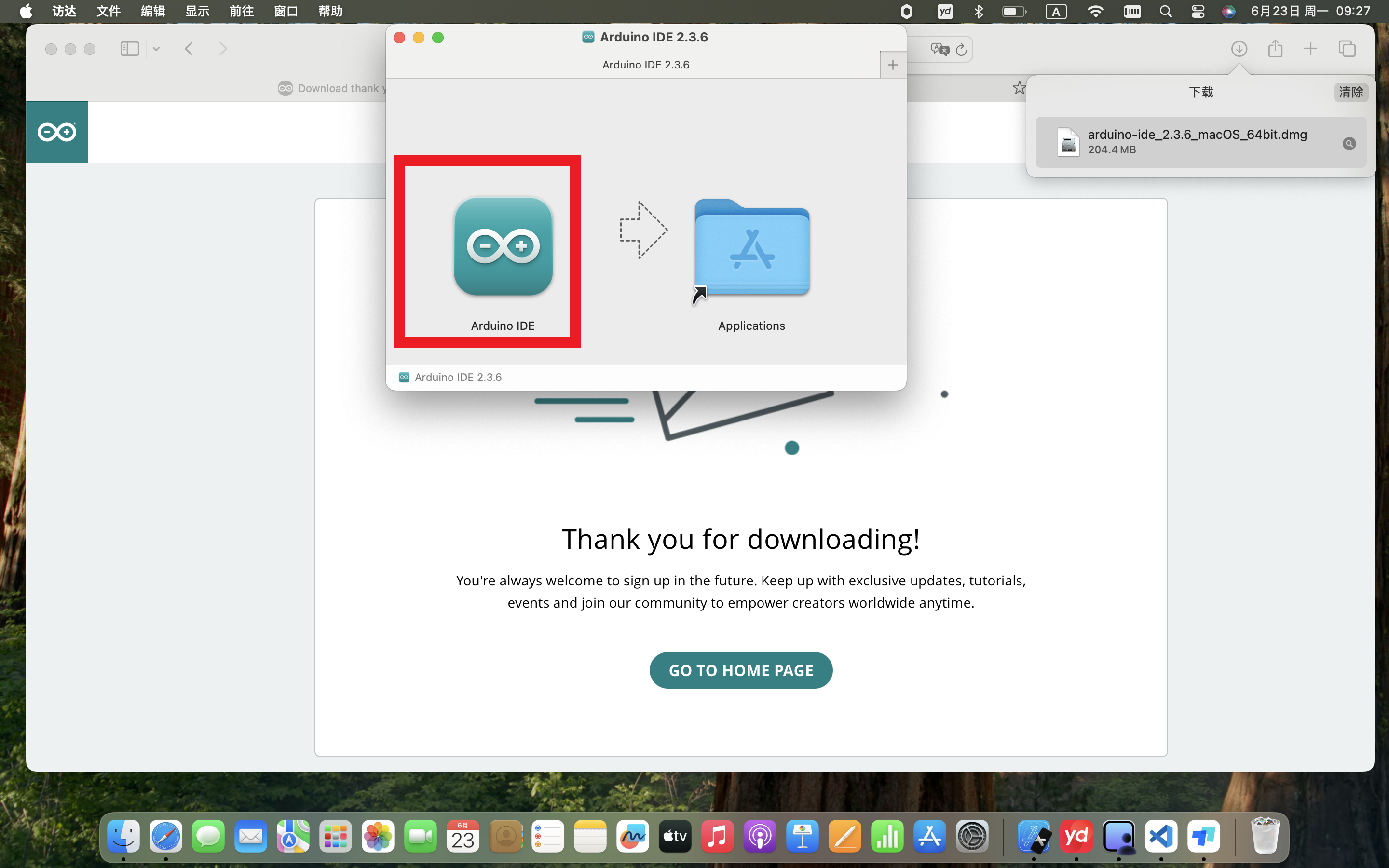Open Apple TV from the Dock

coord(675,837)
